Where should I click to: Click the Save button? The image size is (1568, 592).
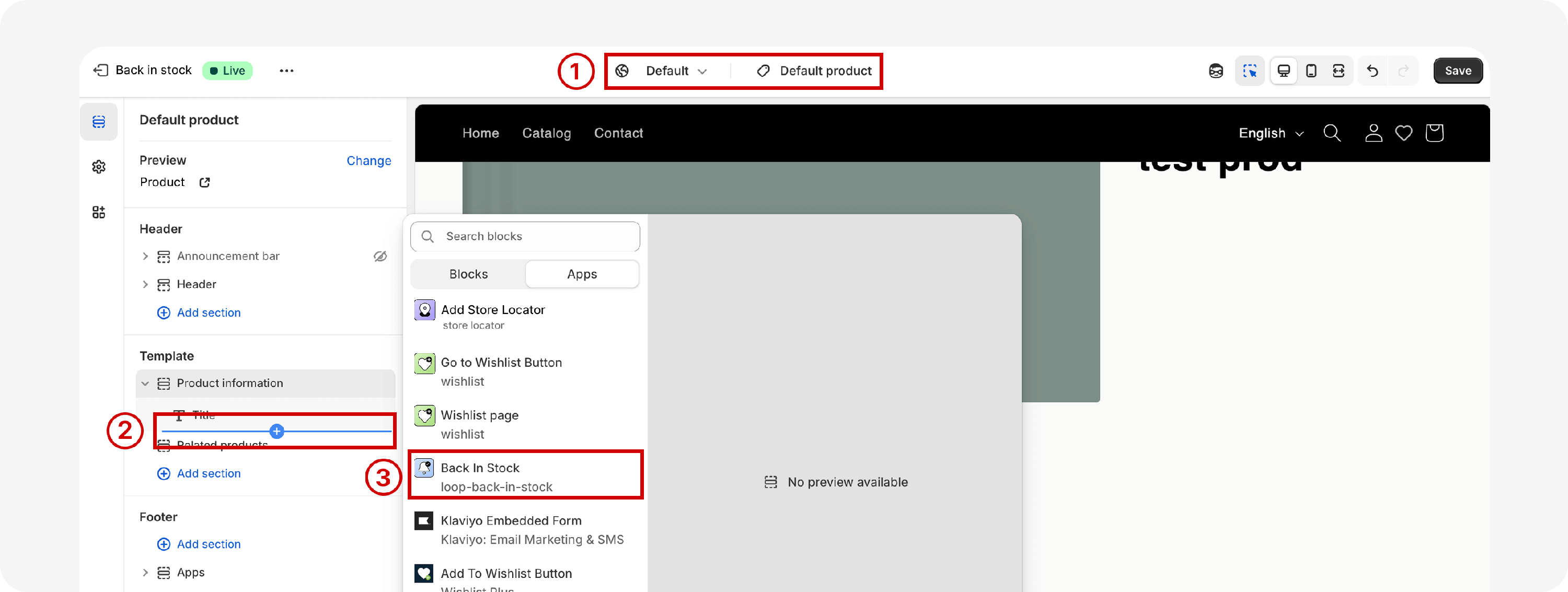tap(1457, 71)
